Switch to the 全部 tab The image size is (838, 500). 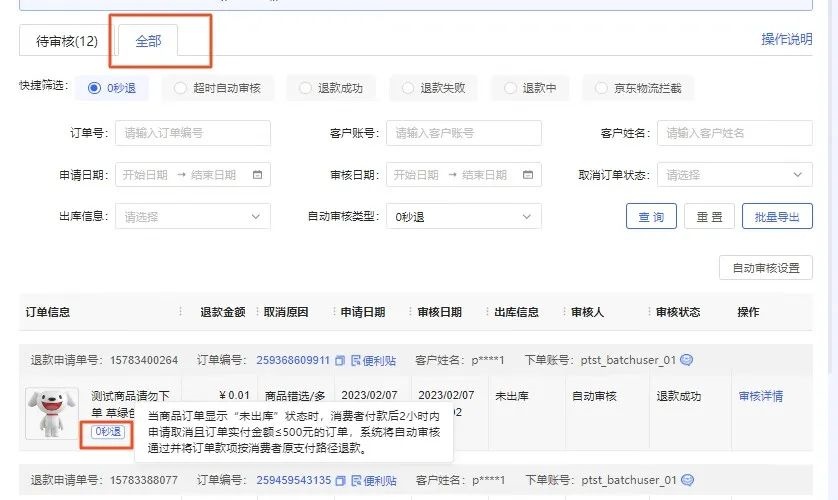point(148,41)
